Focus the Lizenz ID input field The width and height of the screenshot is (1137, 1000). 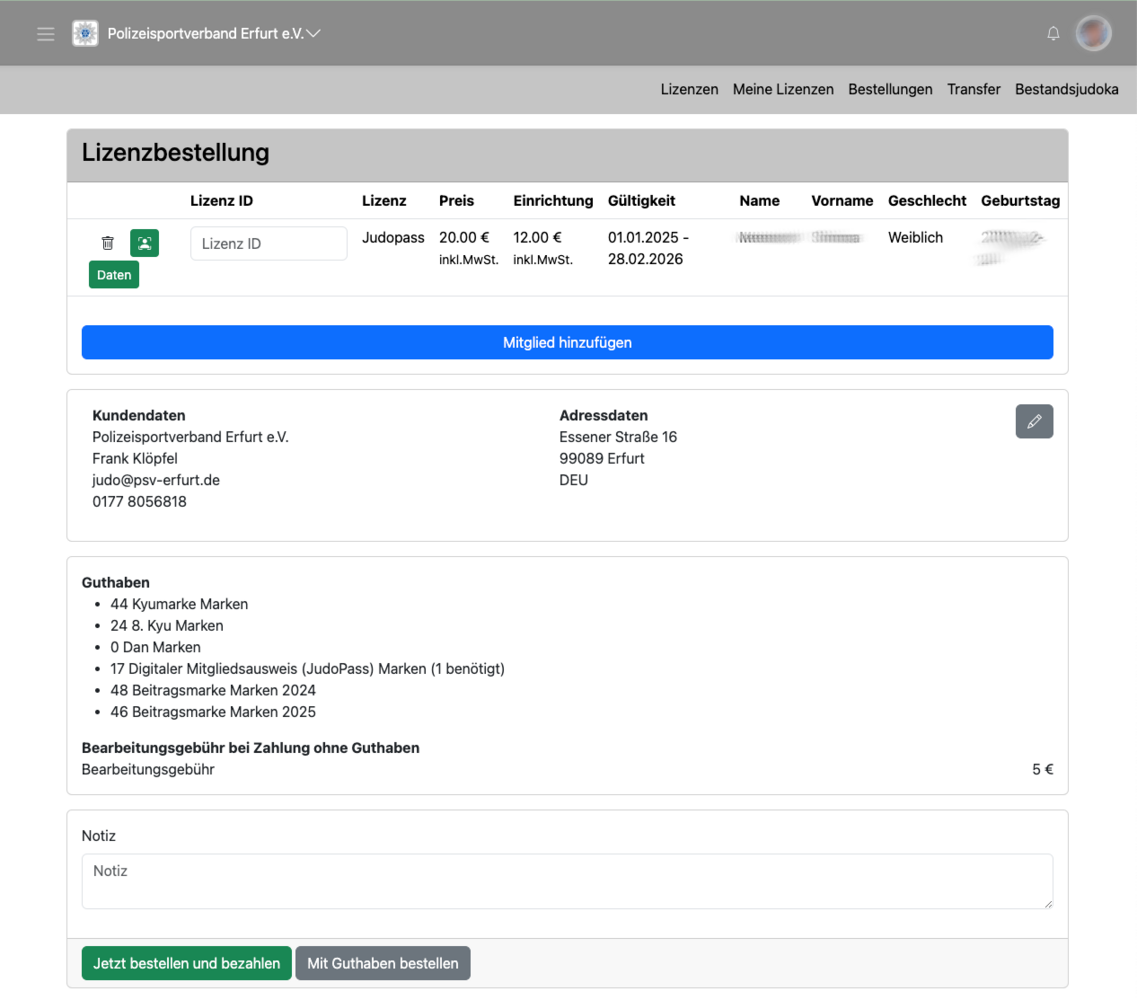tap(268, 244)
